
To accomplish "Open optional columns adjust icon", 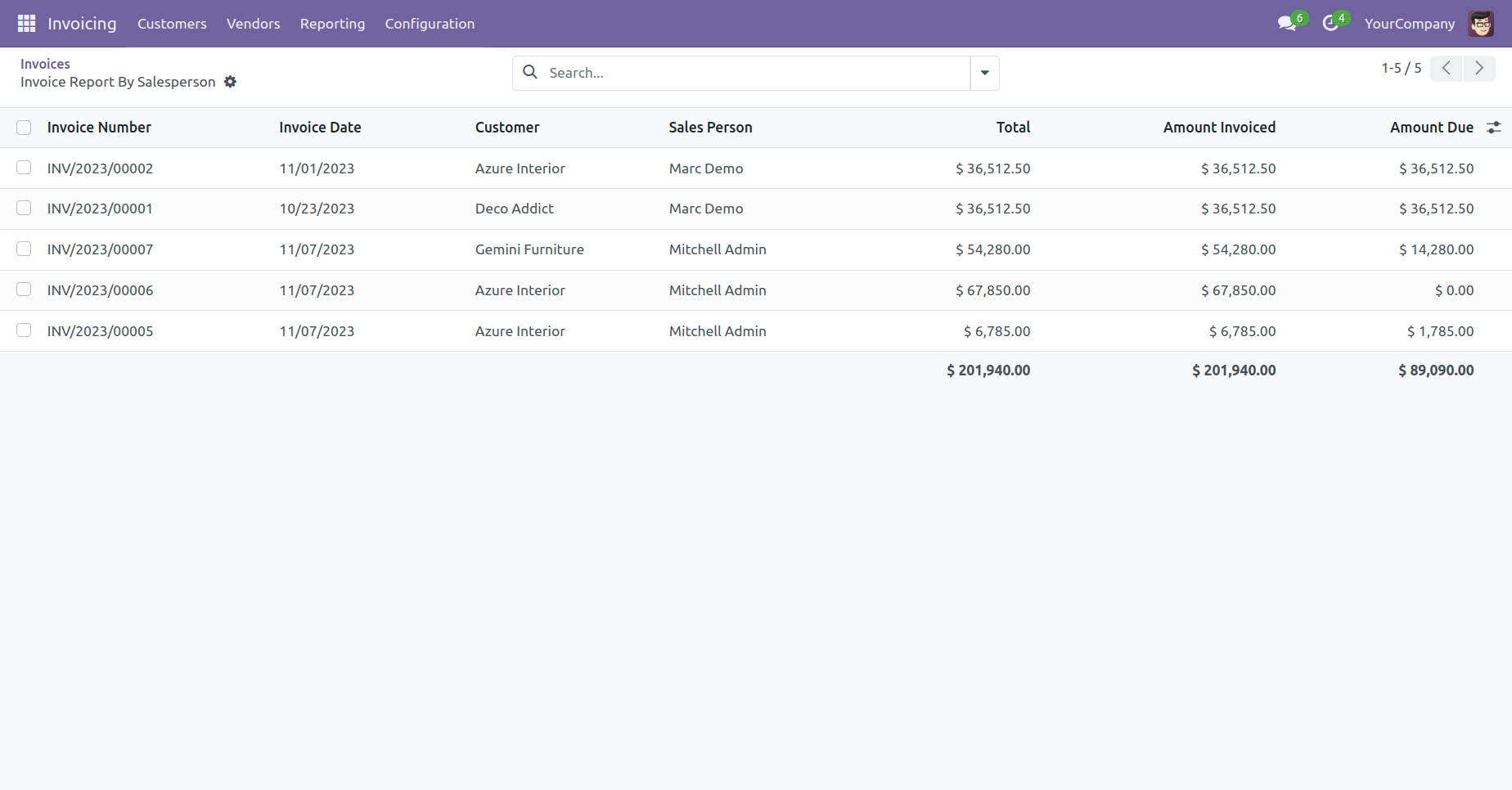I will coord(1494,128).
